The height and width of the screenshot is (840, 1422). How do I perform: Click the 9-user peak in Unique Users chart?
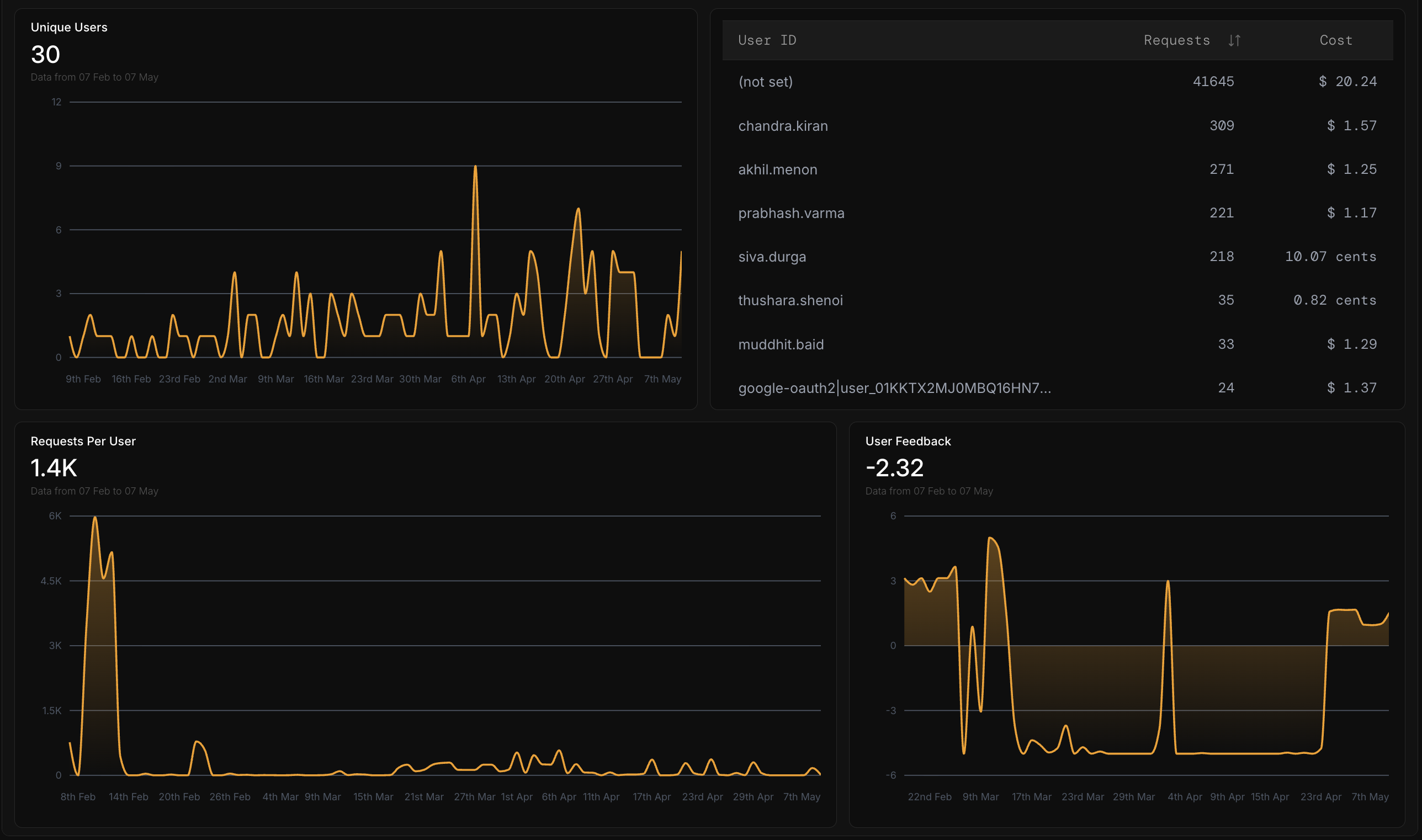click(475, 167)
